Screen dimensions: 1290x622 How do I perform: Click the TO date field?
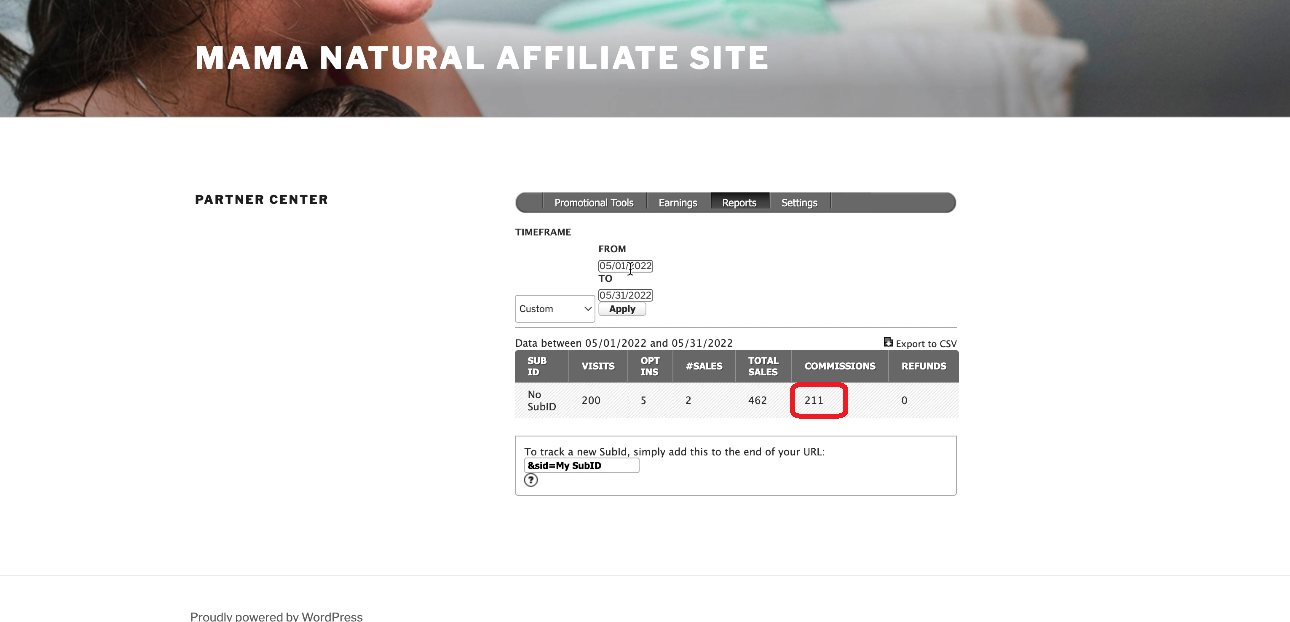[626, 295]
